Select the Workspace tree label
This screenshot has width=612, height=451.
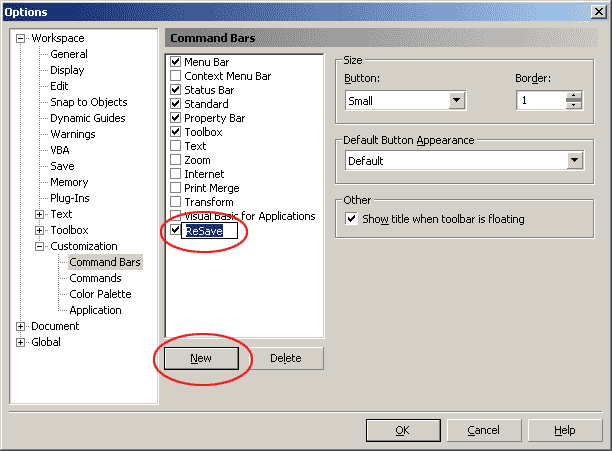[58, 38]
